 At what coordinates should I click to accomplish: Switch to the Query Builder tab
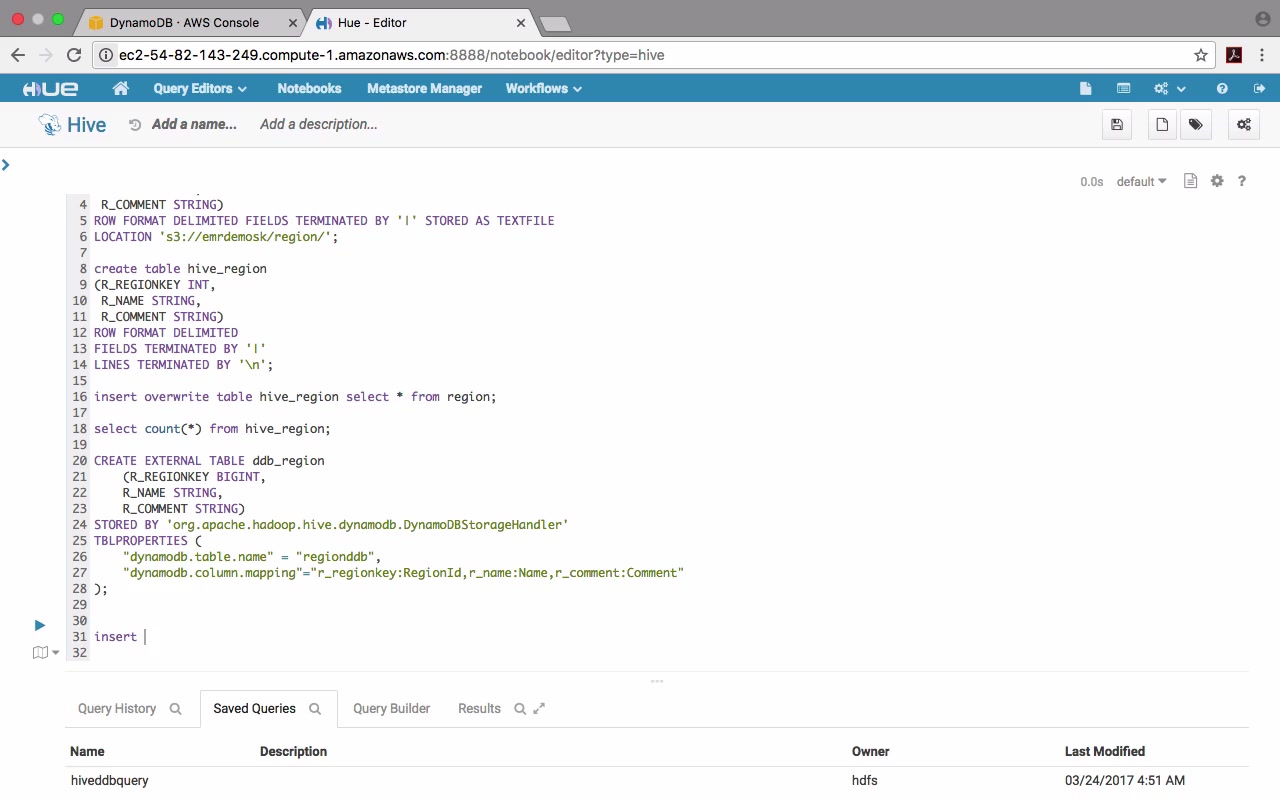(x=391, y=708)
